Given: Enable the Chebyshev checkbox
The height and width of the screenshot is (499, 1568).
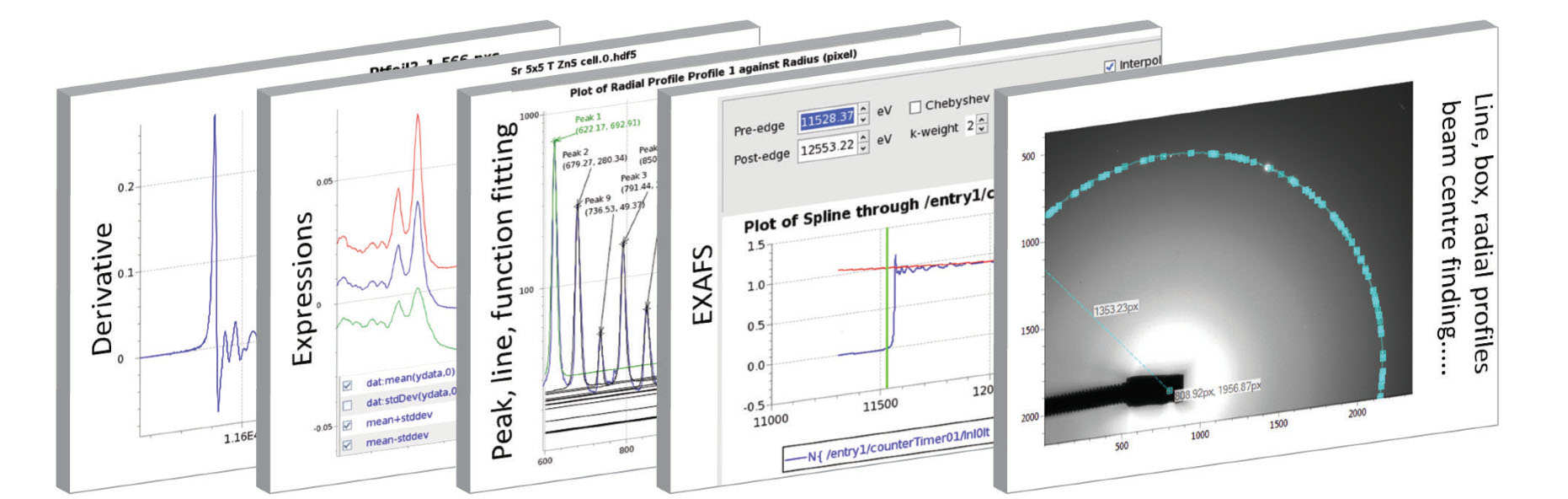Looking at the screenshot, I should [x=915, y=108].
